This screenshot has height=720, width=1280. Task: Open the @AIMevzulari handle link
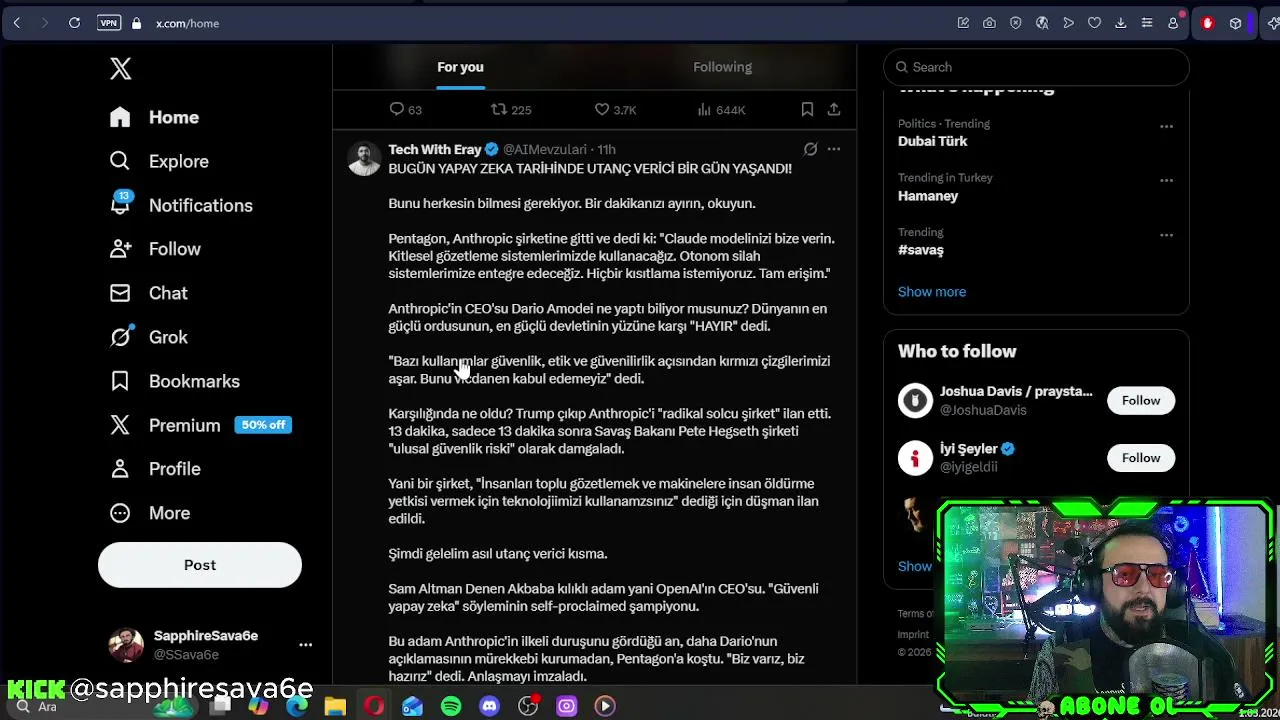pos(545,149)
